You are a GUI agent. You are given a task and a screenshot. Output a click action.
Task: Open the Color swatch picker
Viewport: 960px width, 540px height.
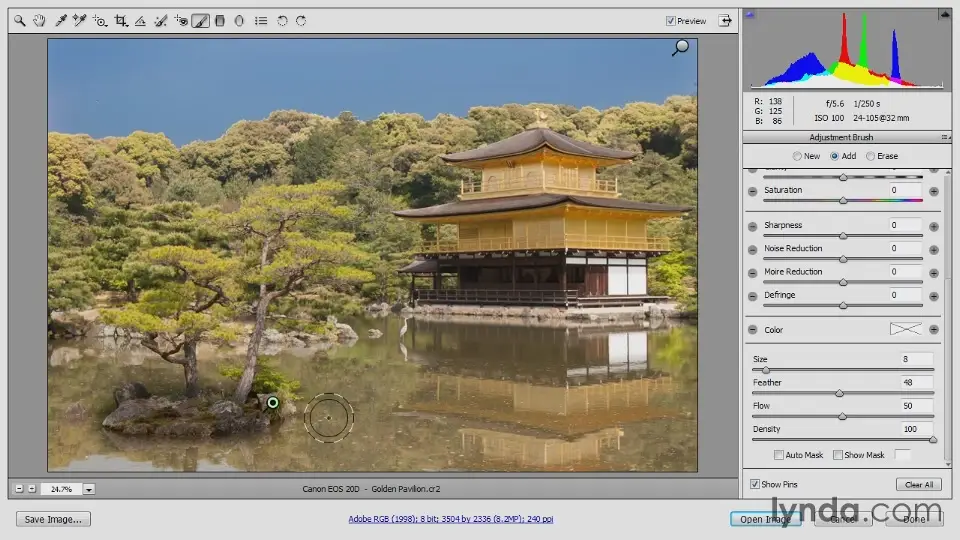coord(905,329)
